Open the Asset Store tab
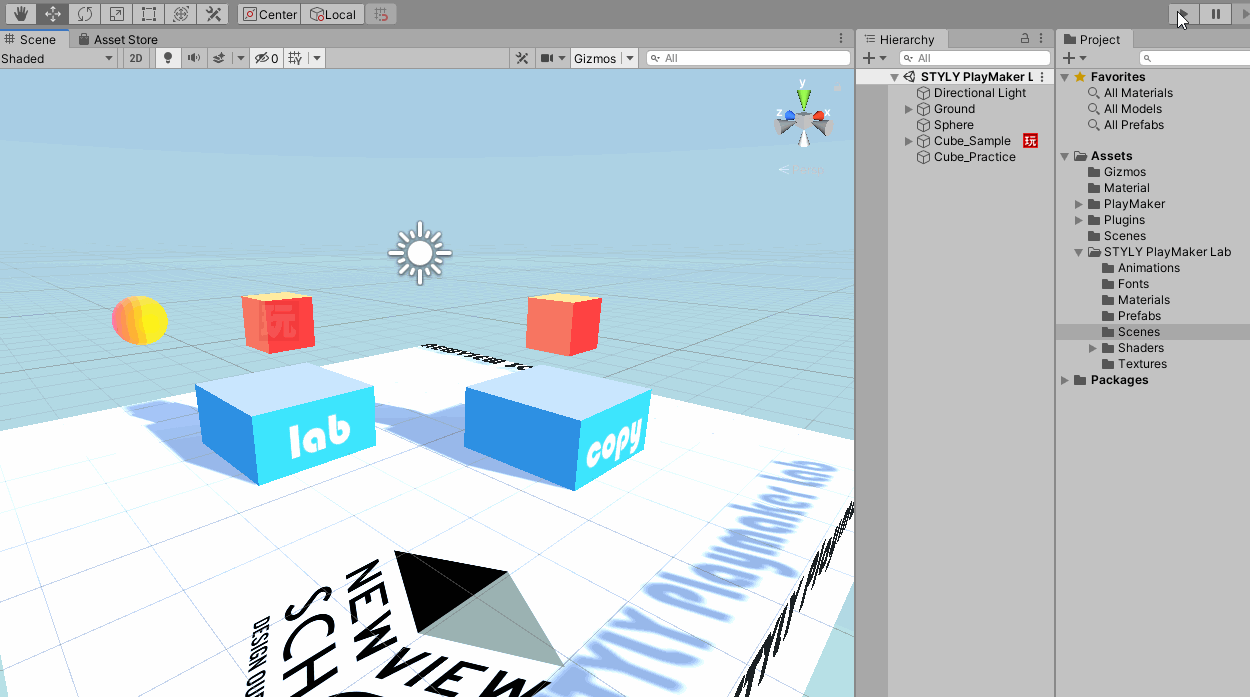Image resolution: width=1250 pixels, height=697 pixels. click(118, 39)
